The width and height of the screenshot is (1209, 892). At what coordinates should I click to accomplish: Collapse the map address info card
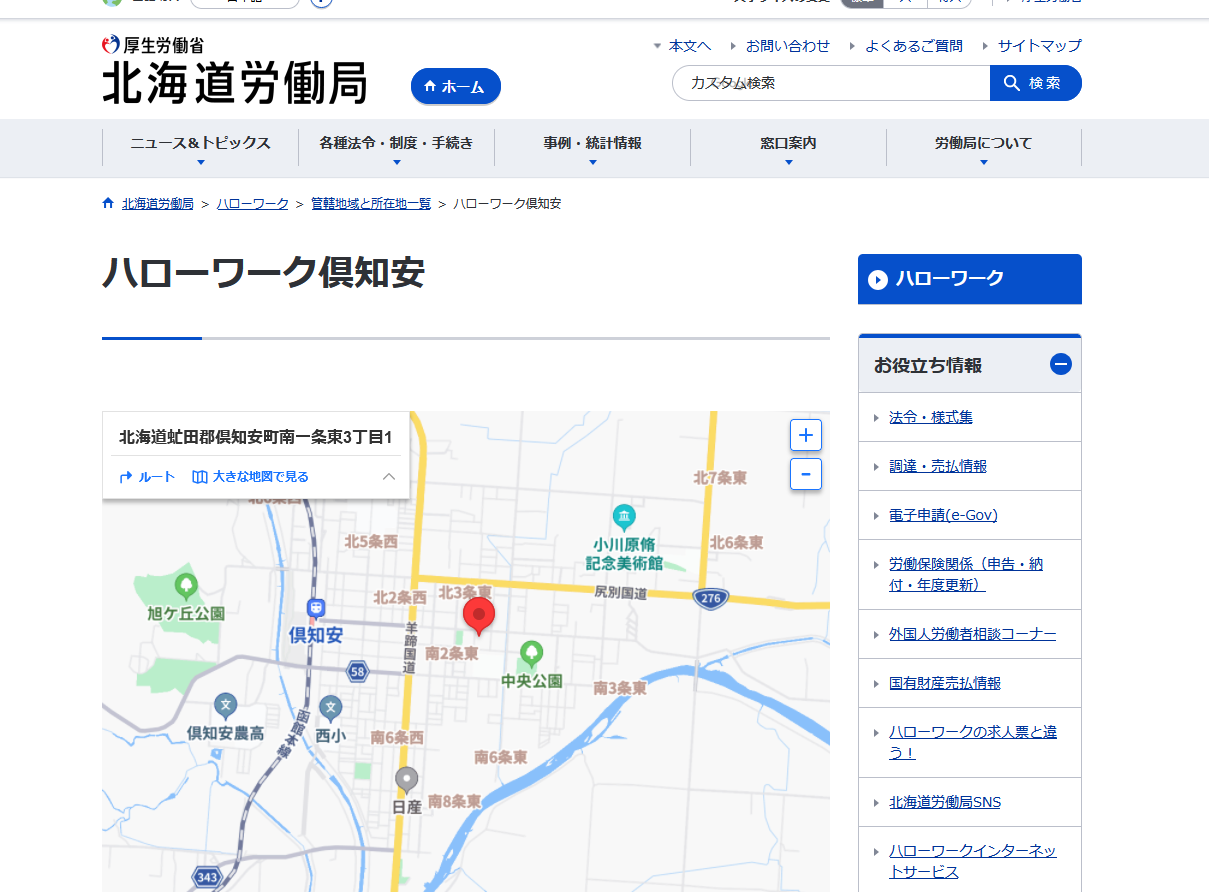(x=389, y=477)
